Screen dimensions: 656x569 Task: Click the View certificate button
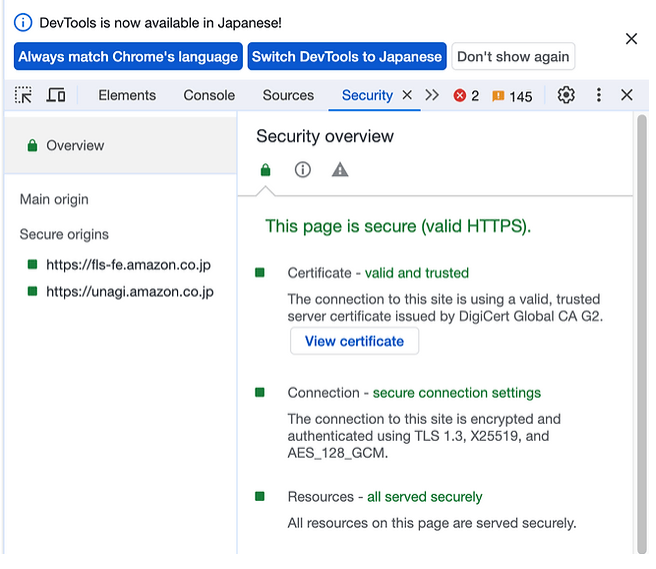tap(354, 341)
